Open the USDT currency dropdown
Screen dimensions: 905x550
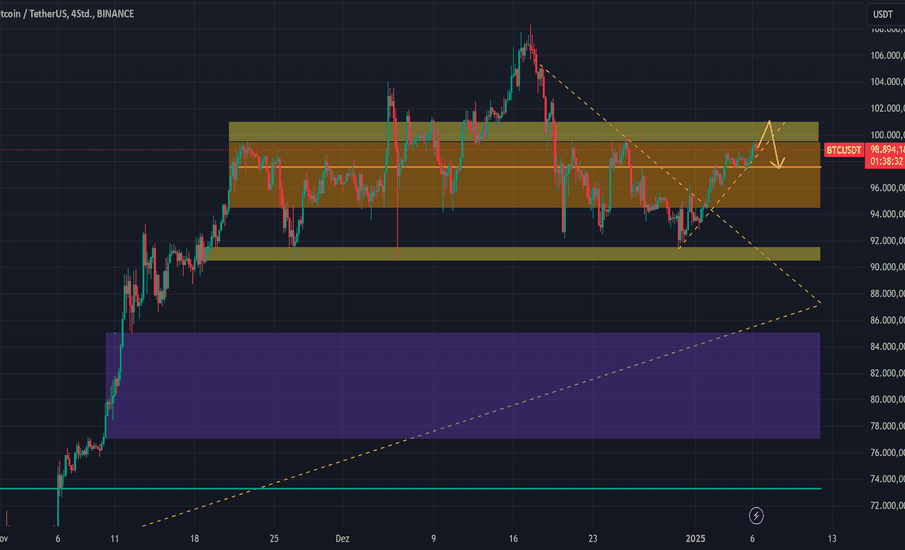pyautogui.click(x=882, y=14)
